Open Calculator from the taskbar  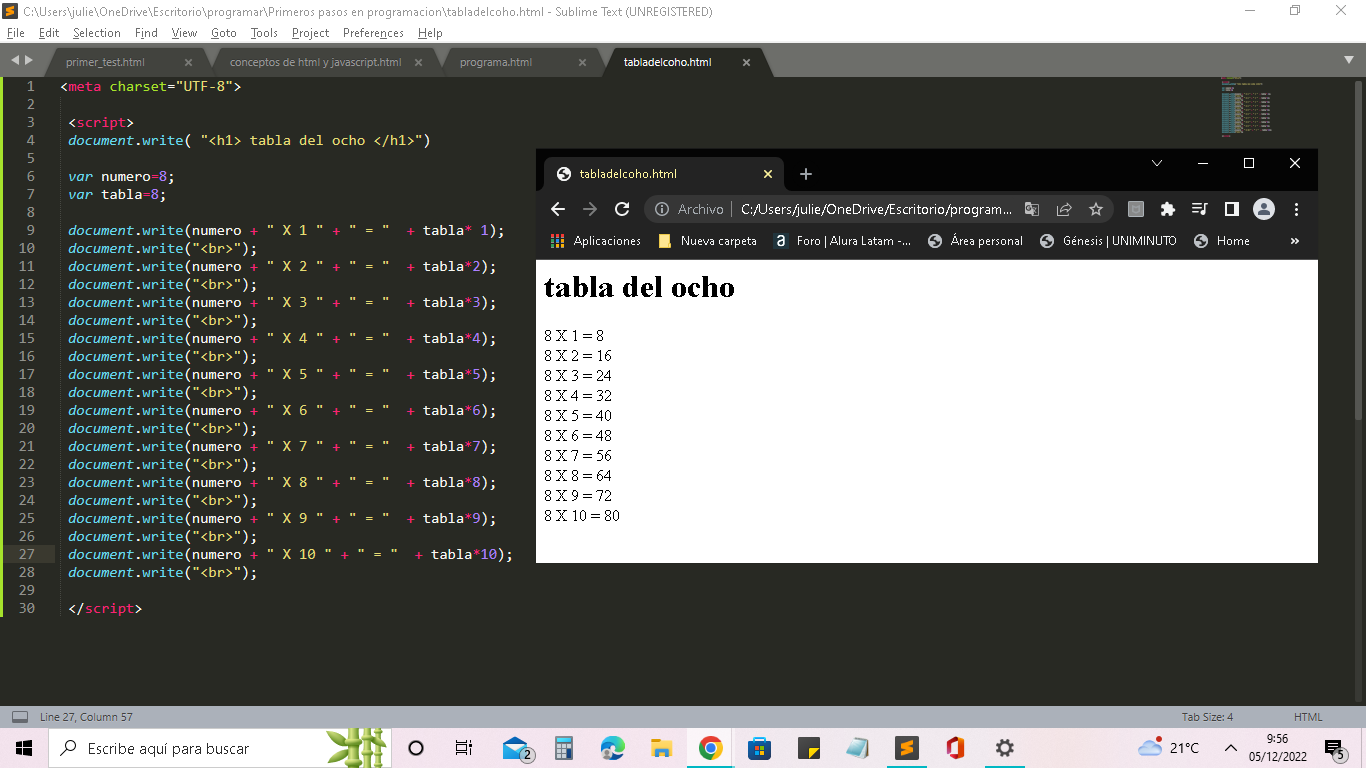click(x=563, y=748)
